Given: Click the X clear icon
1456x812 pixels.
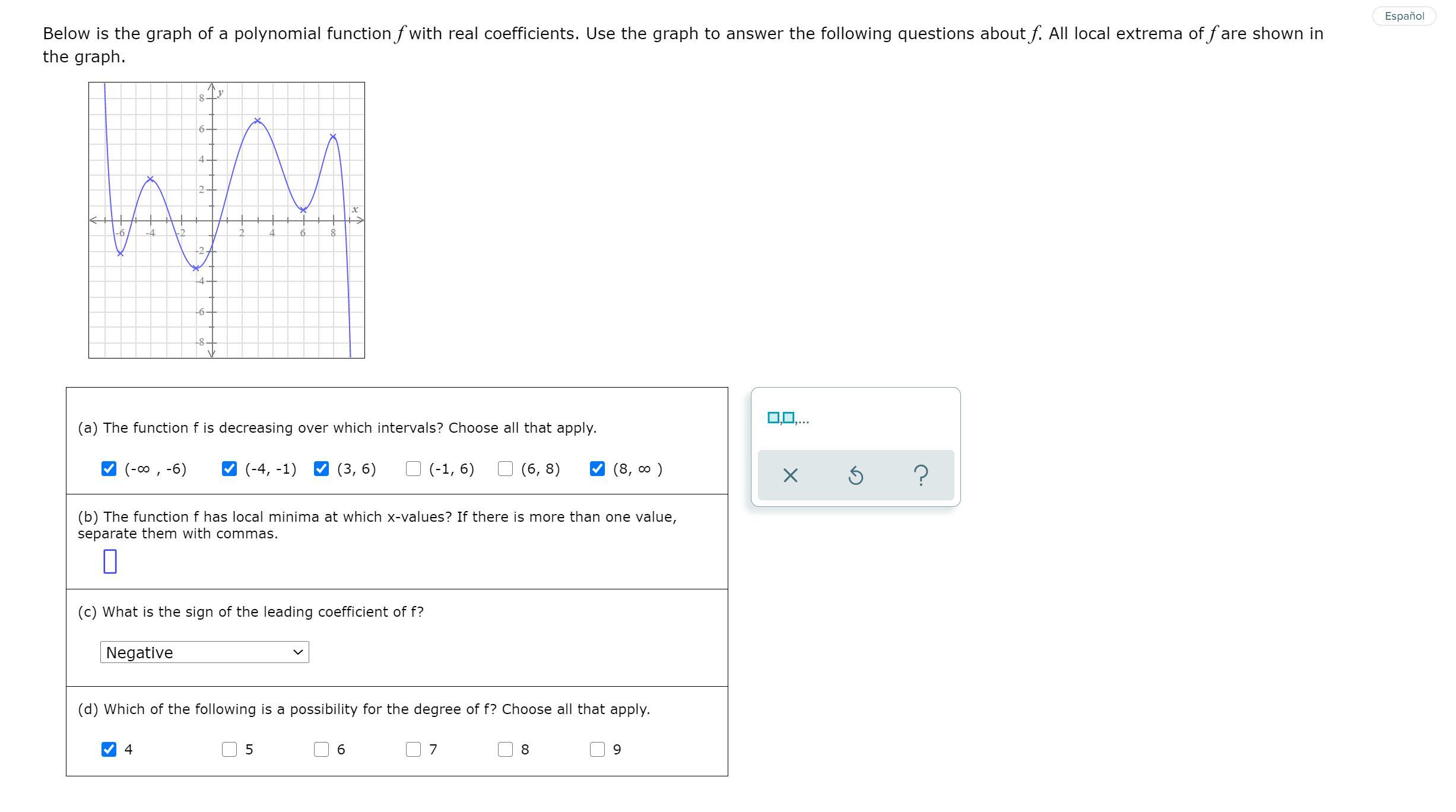Looking at the screenshot, I should [790, 475].
